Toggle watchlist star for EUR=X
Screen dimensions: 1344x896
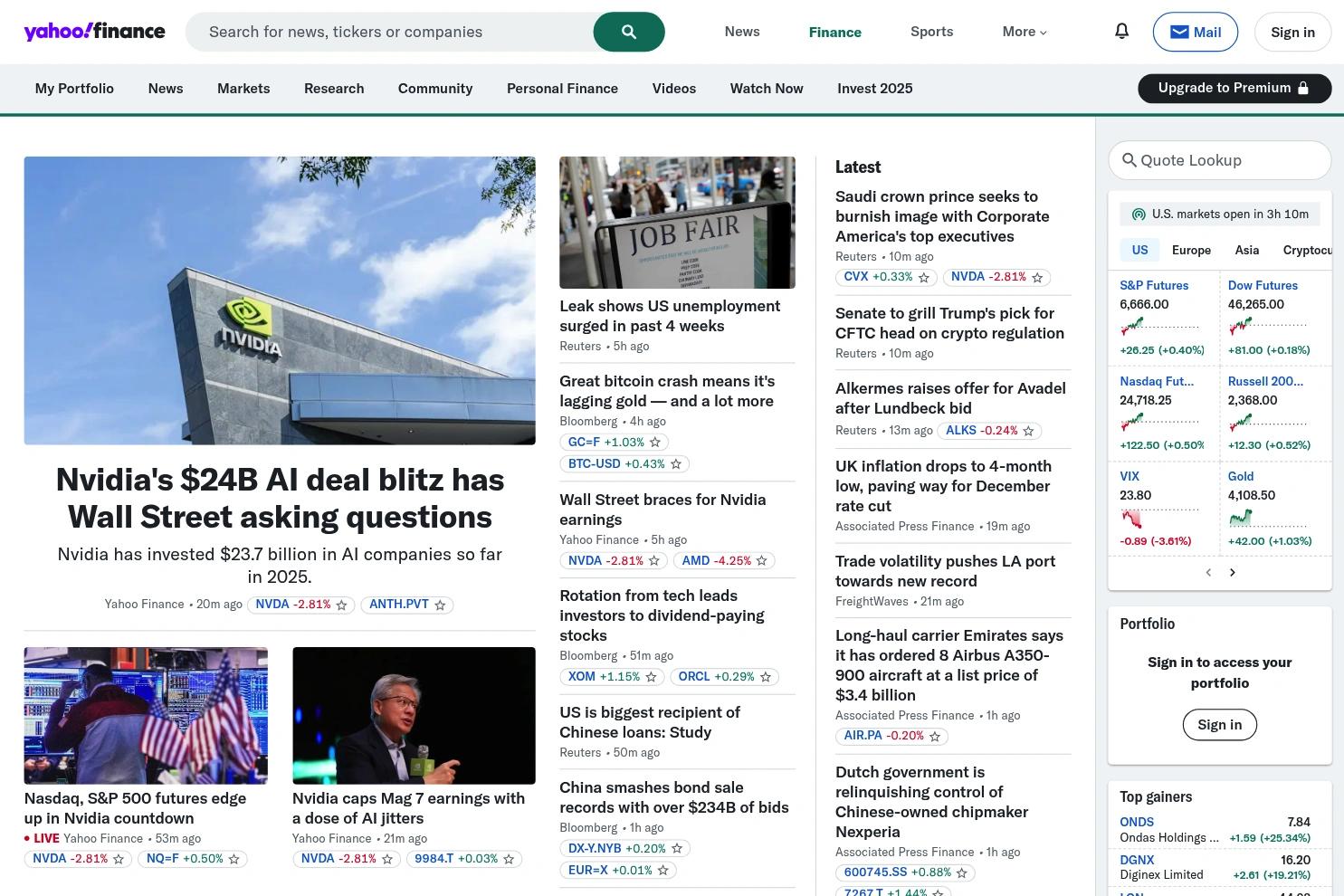663,871
